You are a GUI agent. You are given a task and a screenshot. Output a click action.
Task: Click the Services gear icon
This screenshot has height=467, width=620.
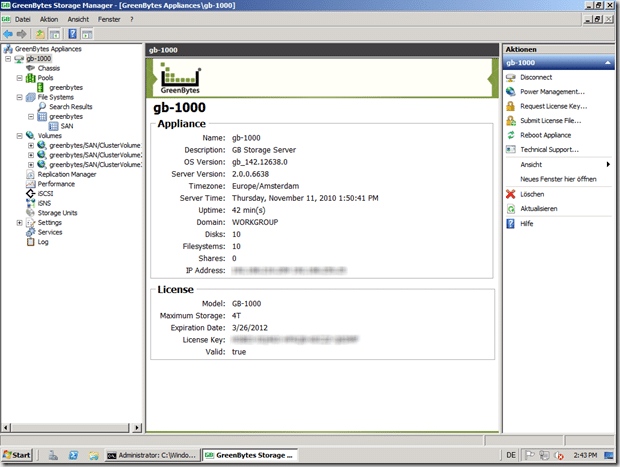tap(30, 232)
